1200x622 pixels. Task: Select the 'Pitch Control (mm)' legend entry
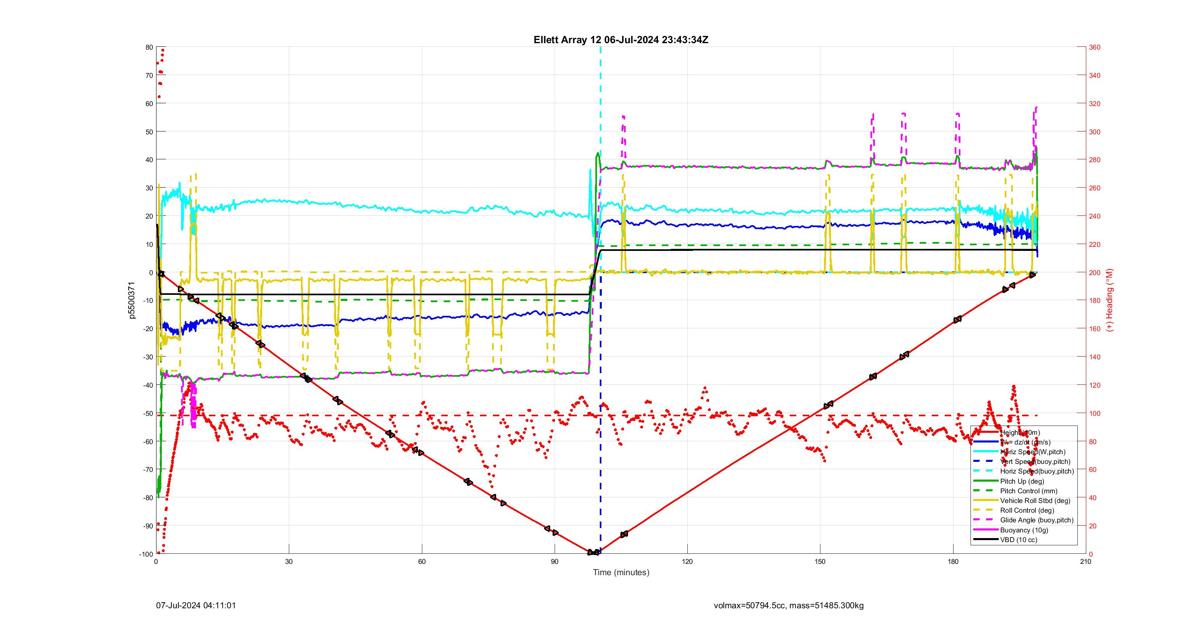coord(1029,491)
